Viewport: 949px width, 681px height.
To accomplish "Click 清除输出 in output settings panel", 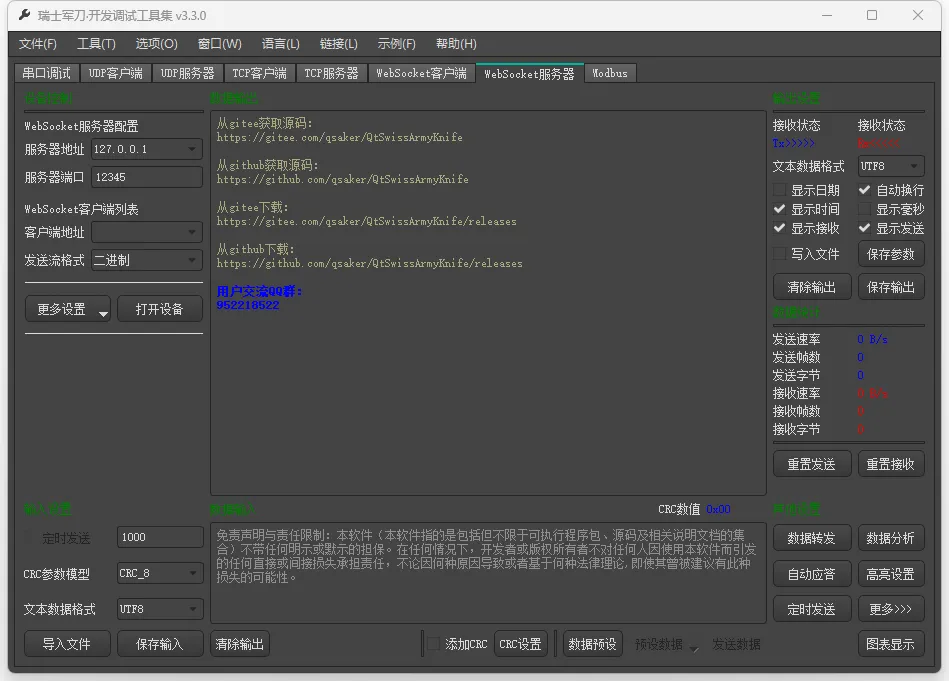I will [x=812, y=287].
